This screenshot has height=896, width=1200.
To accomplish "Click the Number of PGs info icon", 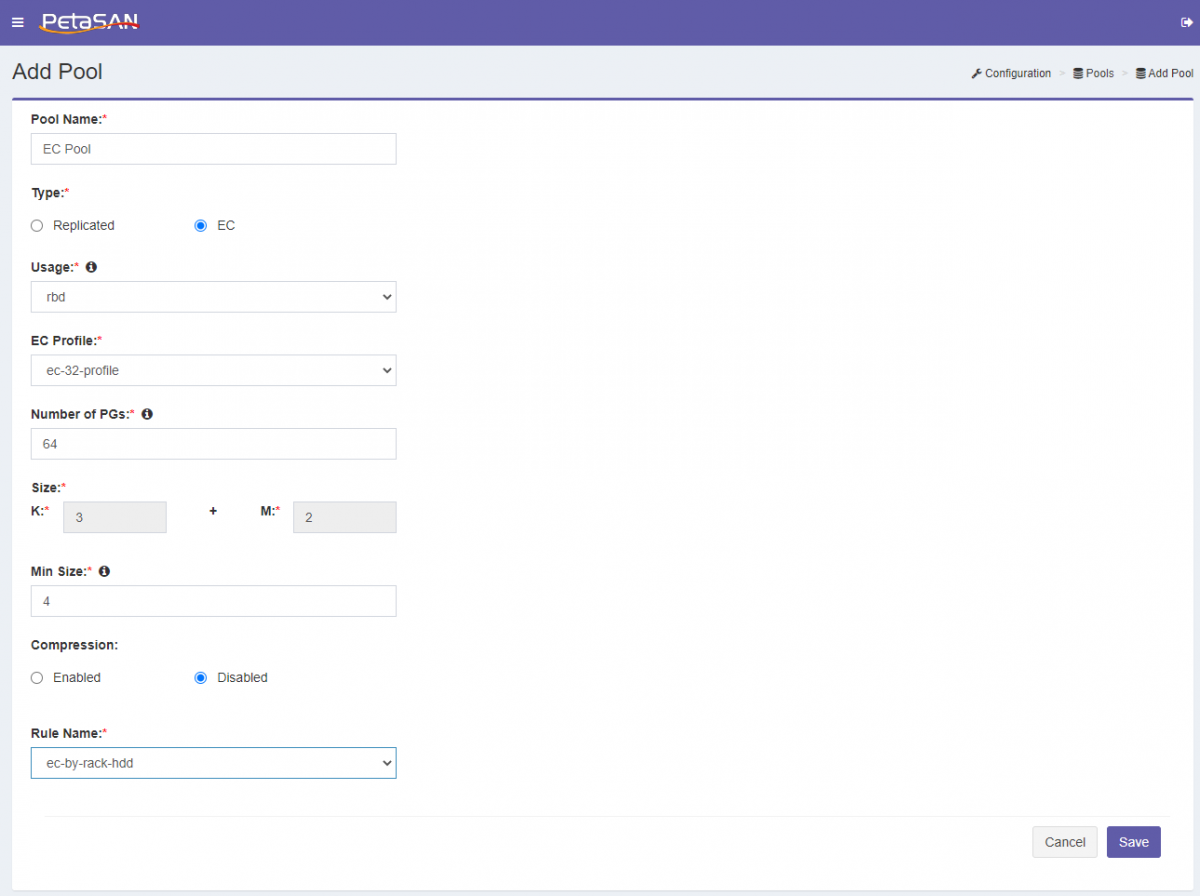I will click(147, 413).
